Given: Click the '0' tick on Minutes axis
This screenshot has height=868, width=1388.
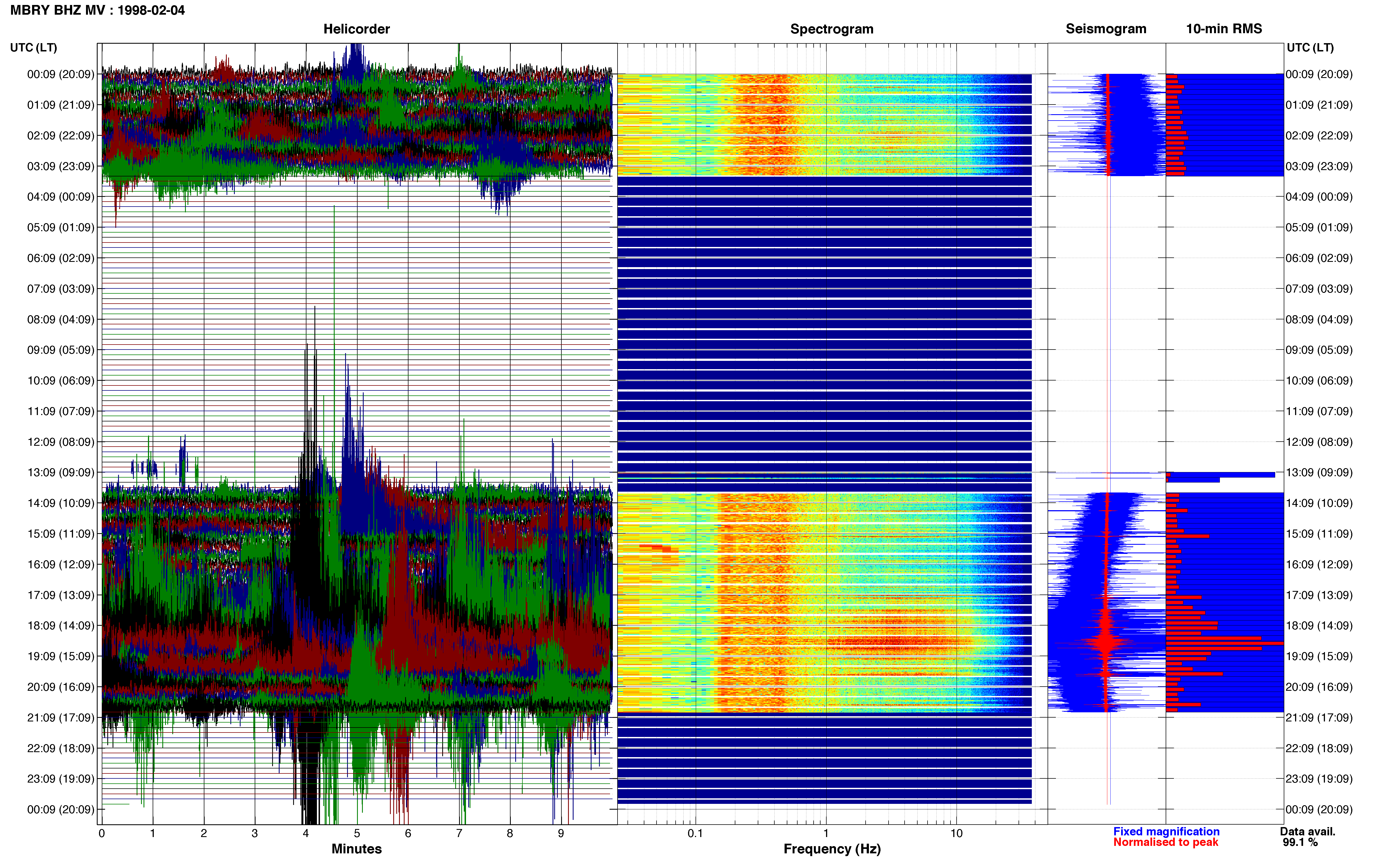Looking at the screenshot, I should pos(101,833).
